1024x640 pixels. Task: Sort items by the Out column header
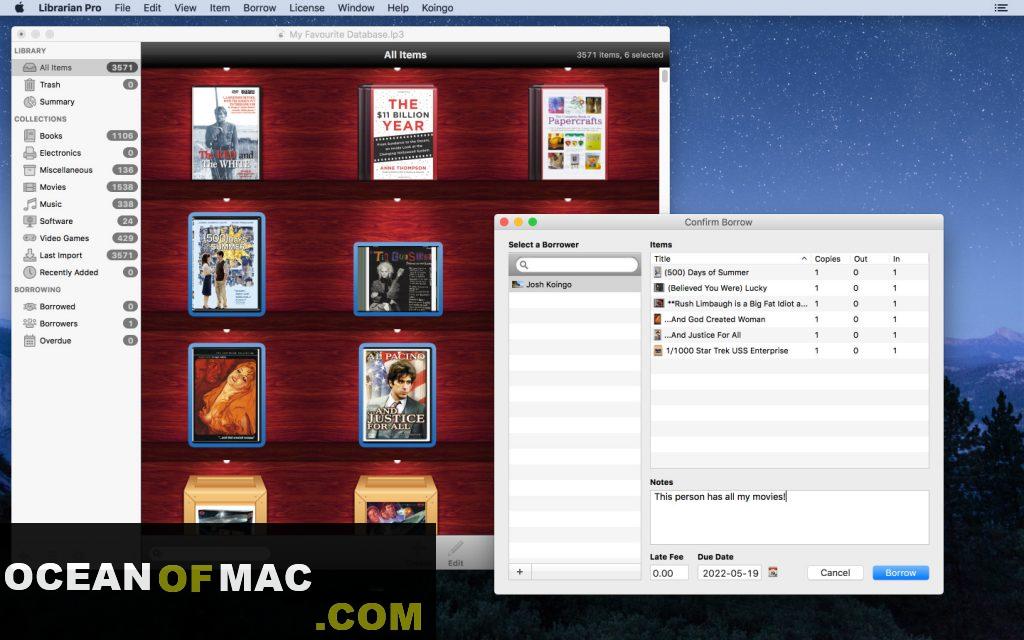[861, 259]
